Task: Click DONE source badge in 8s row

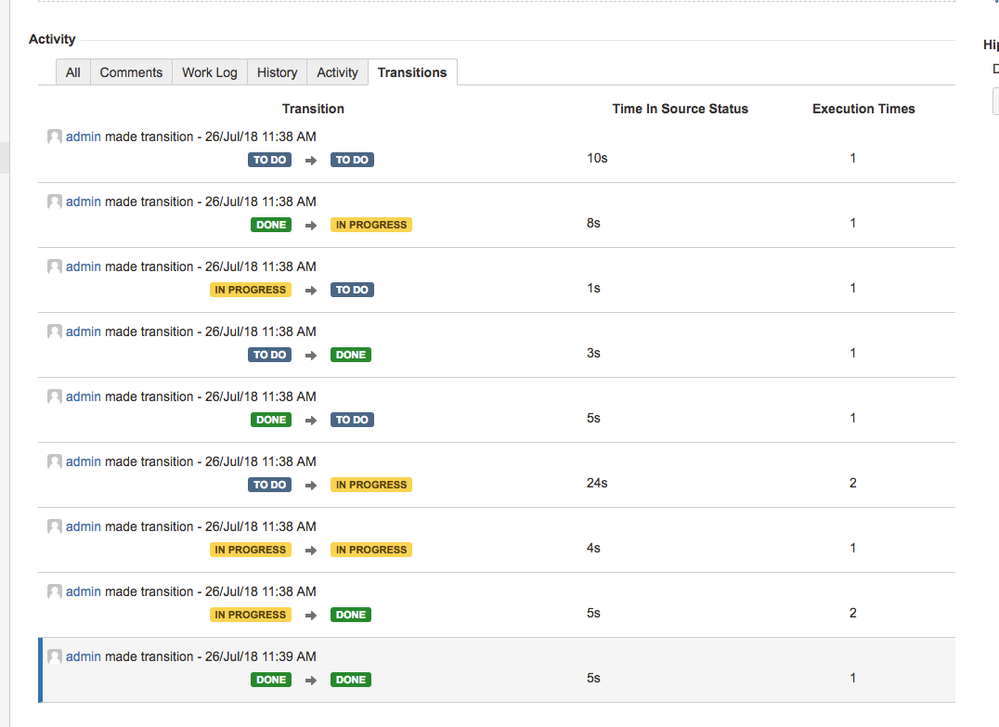Action: [x=271, y=225]
